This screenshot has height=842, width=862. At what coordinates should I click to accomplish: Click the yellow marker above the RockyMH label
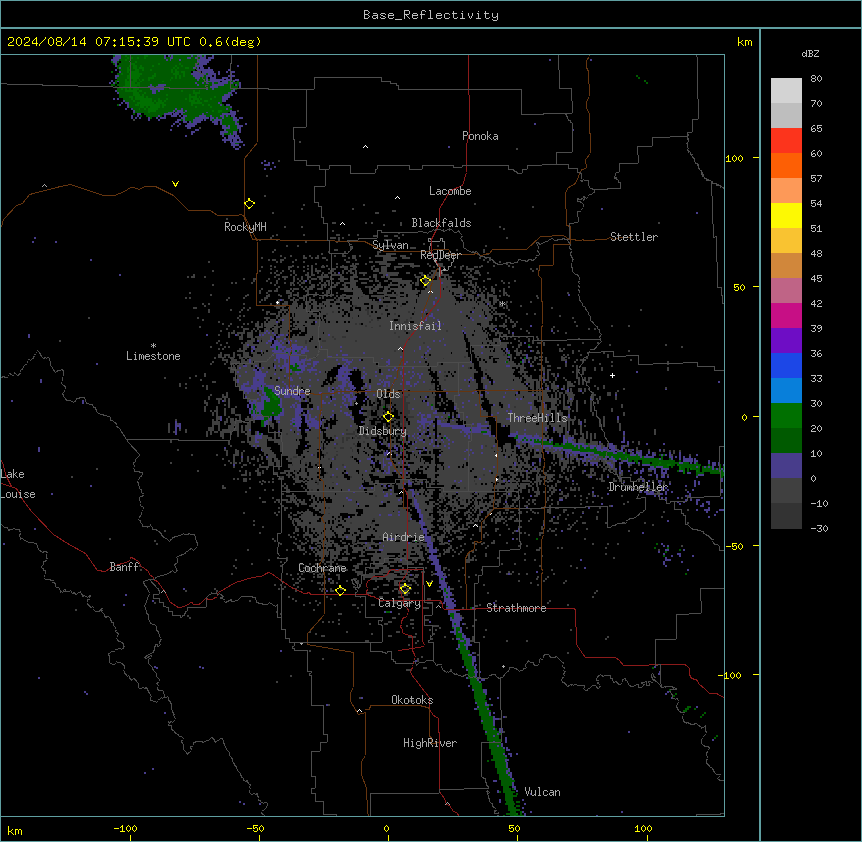[249, 203]
